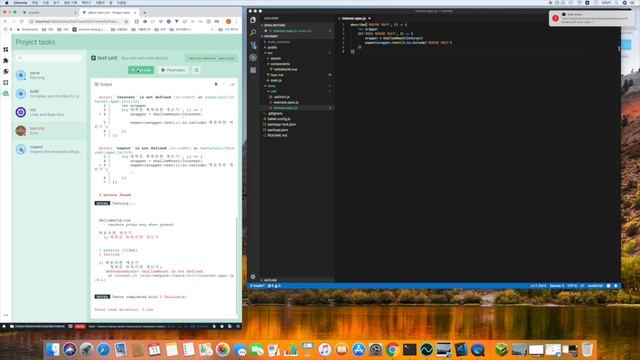640x360 pixels.
Task: Collapse the OPEN EDITORS section in VS Code
Action: point(297,25)
